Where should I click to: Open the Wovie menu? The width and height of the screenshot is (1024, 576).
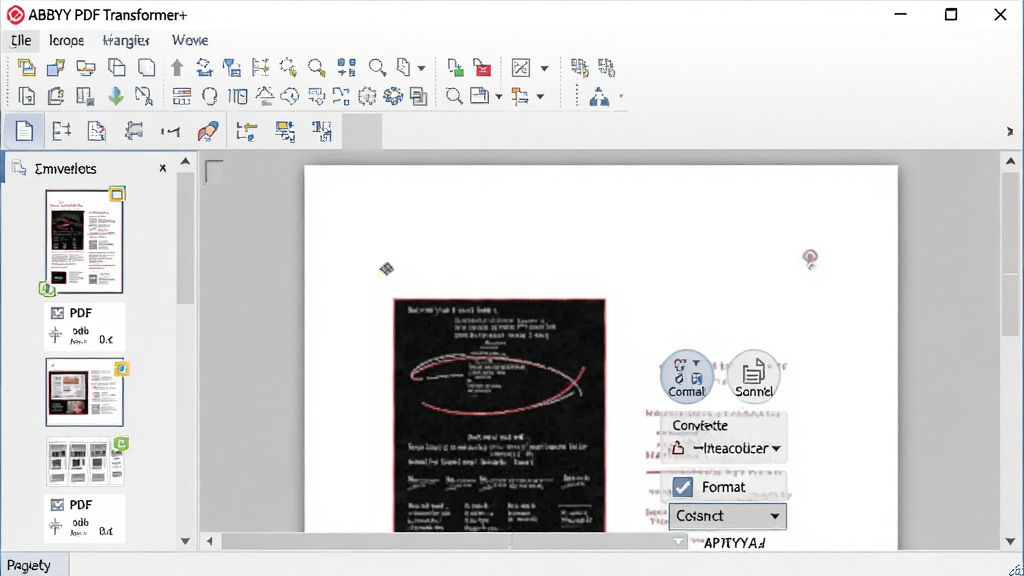pyautogui.click(x=190, y=40)
